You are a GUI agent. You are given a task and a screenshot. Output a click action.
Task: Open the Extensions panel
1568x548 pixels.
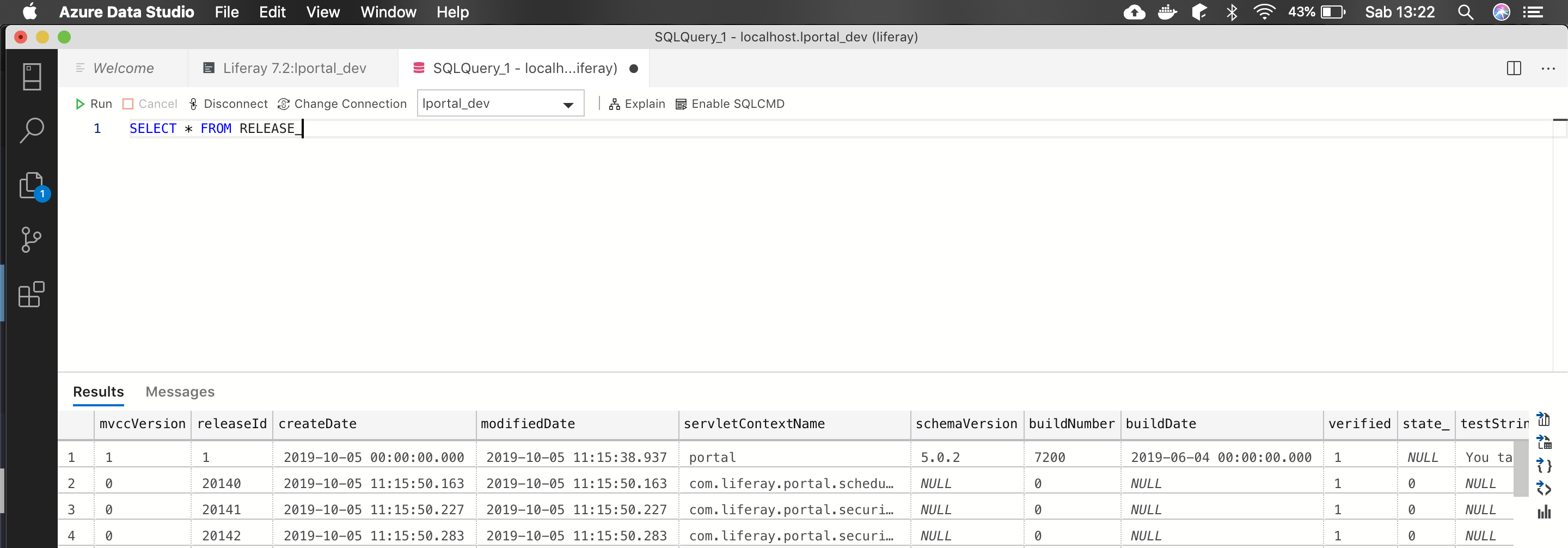click(32, 294)
